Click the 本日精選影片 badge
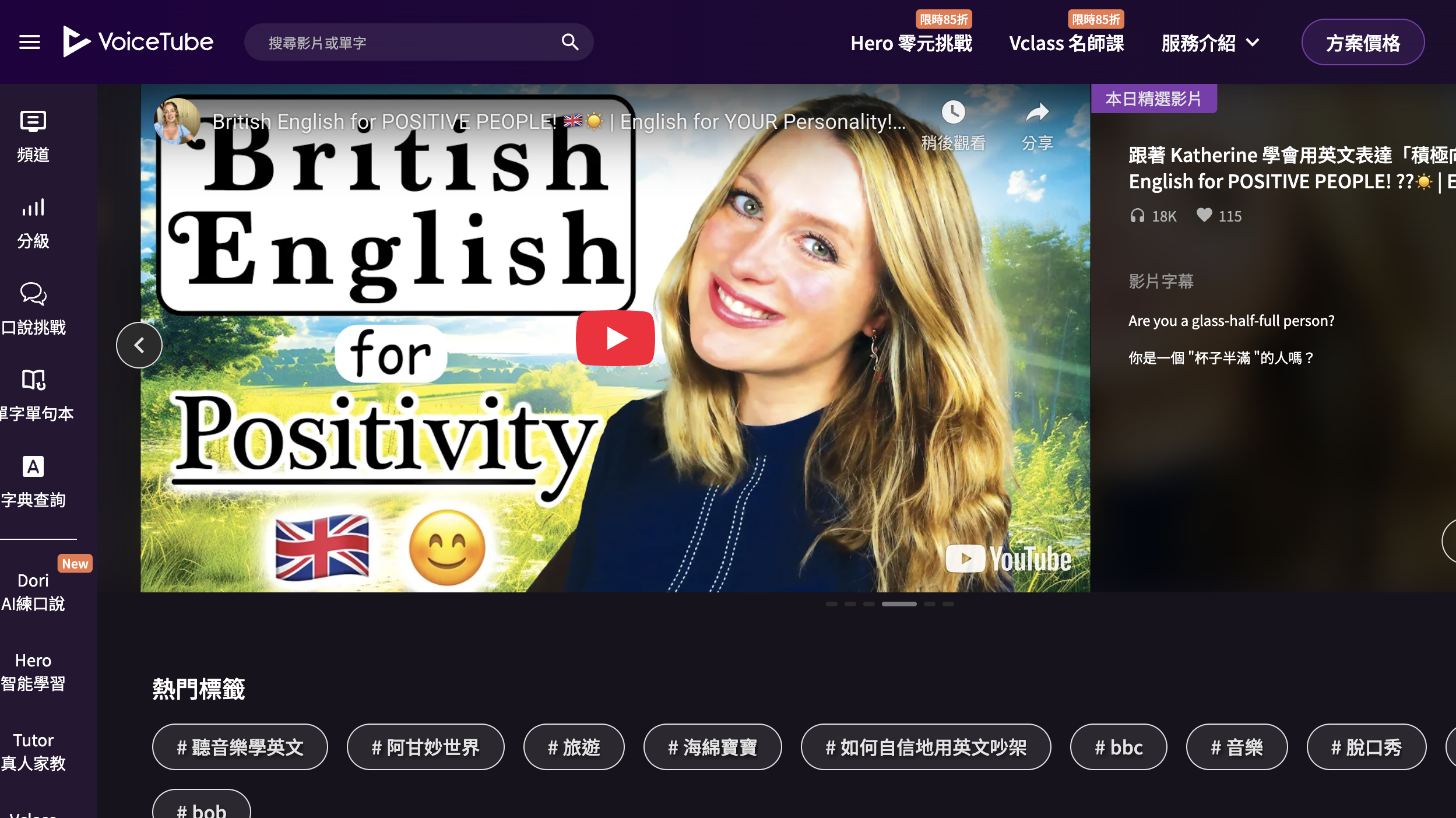Screen dimensions: 1456x818 (x=1153, y=99)
